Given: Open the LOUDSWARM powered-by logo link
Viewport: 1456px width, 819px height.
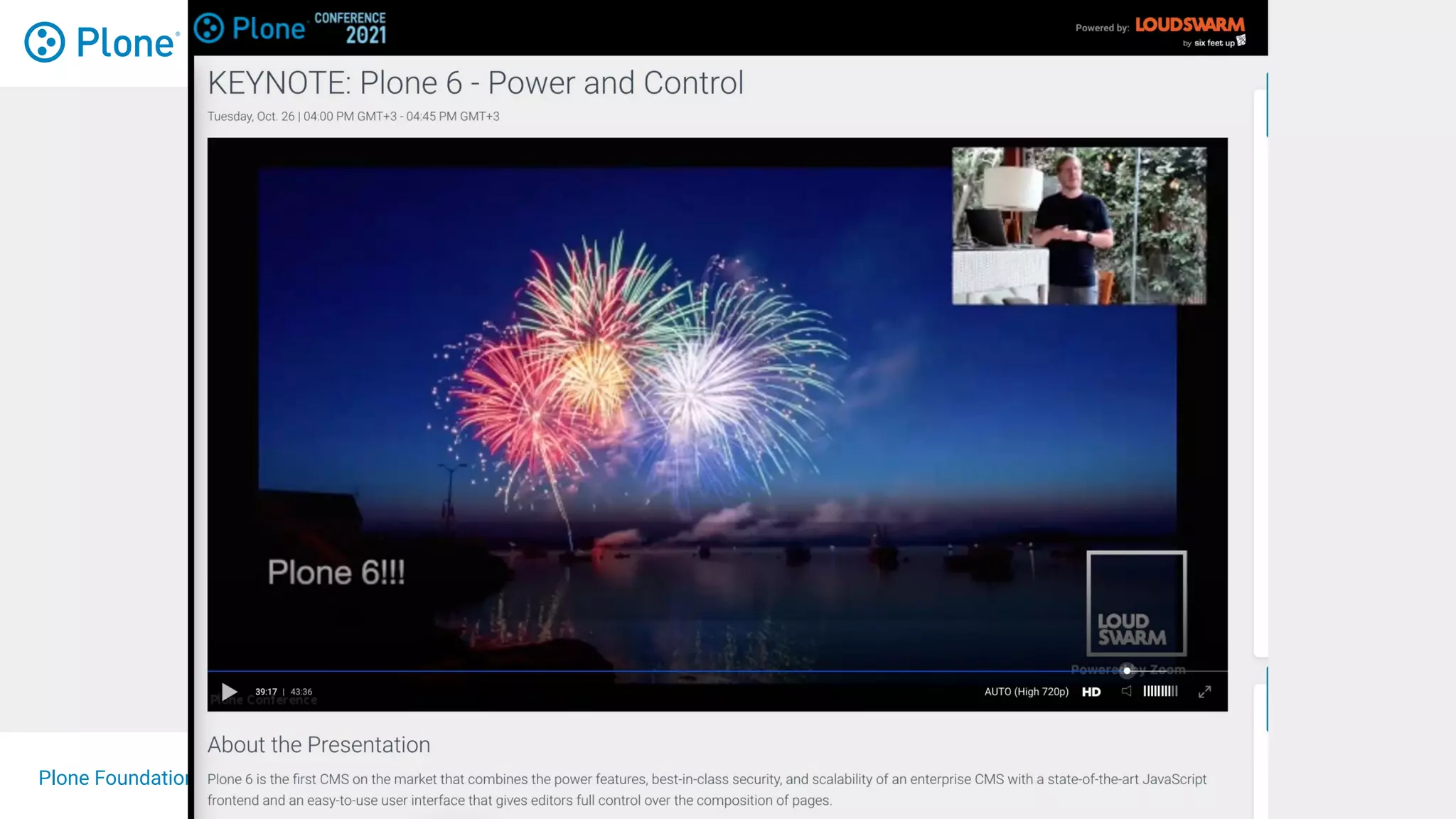Looking at the screenshot, I should click(x=1189, y=25).
